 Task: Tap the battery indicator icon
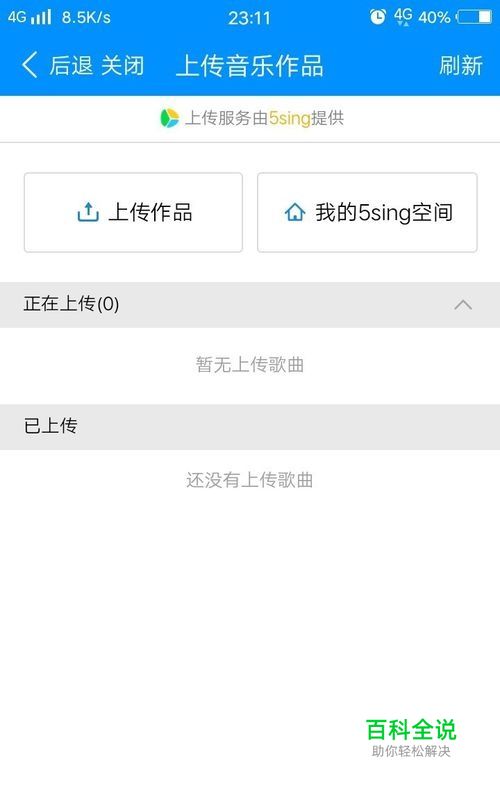tap(474, 17)
